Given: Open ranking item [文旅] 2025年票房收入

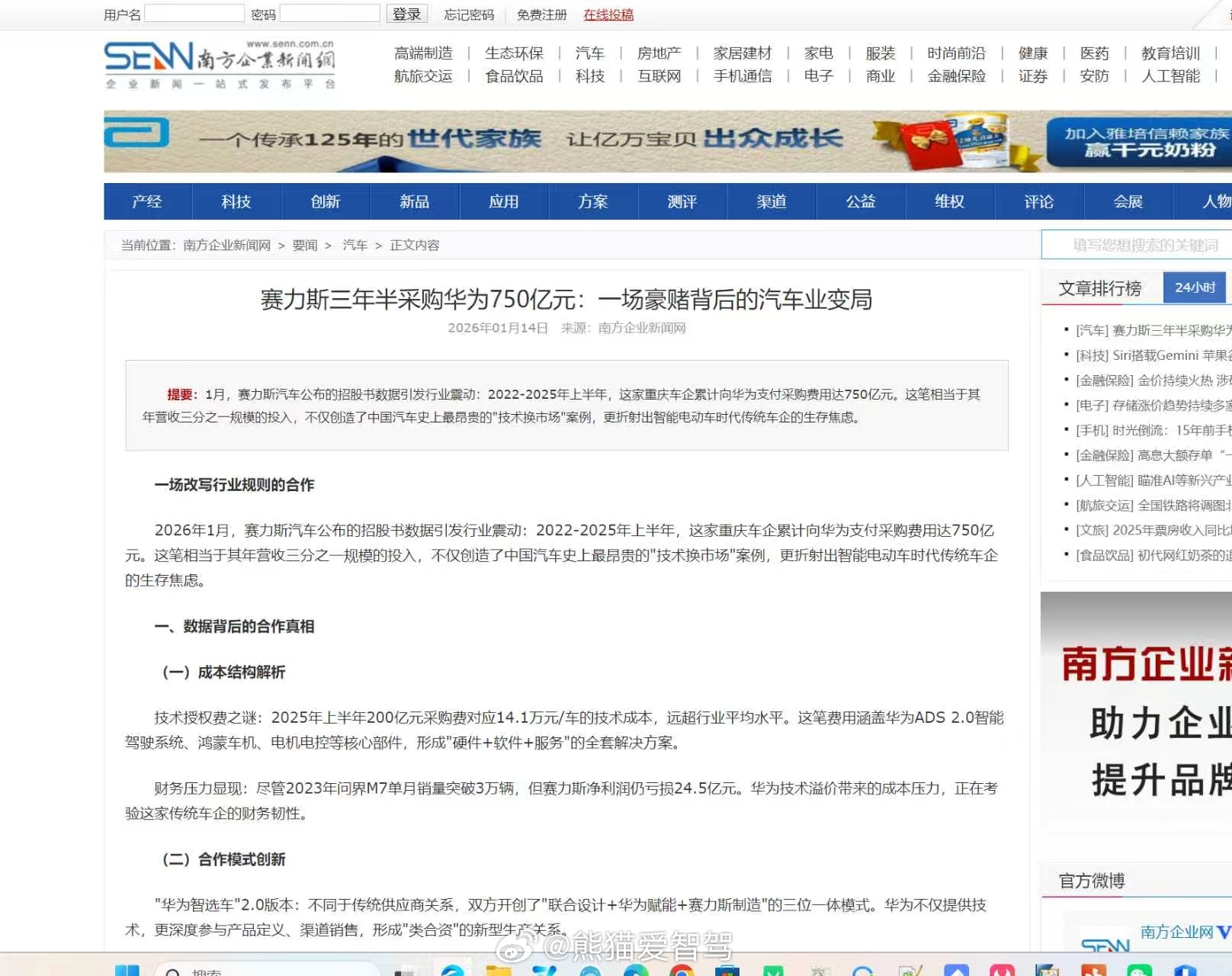Looking at the screenshot, I should [x=1153, y=530].
